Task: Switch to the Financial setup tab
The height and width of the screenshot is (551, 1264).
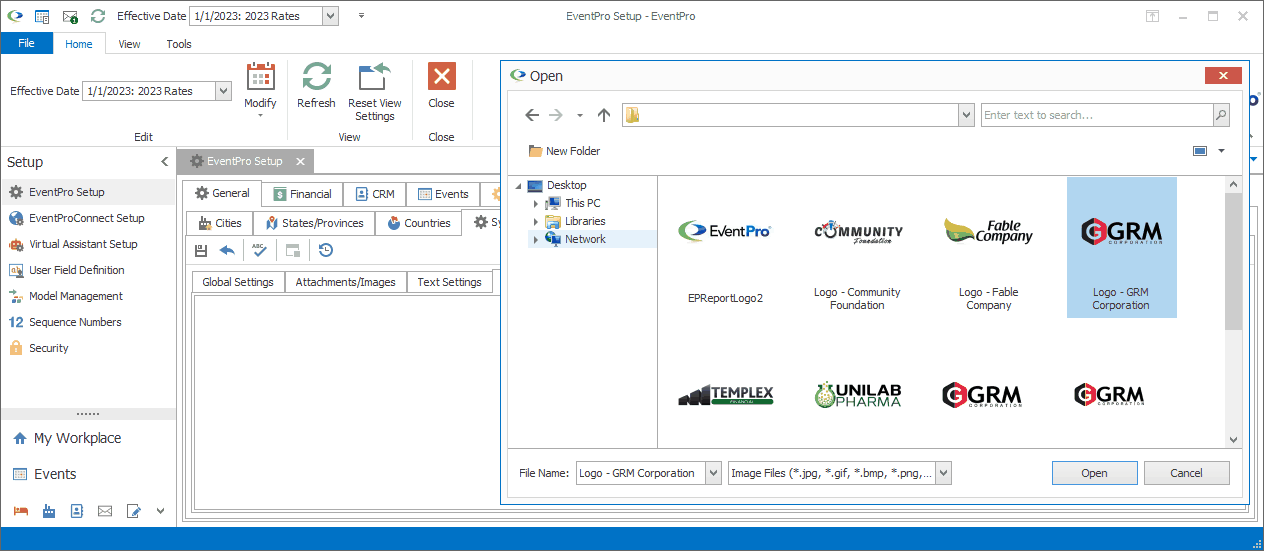Action: click(302, 194)
